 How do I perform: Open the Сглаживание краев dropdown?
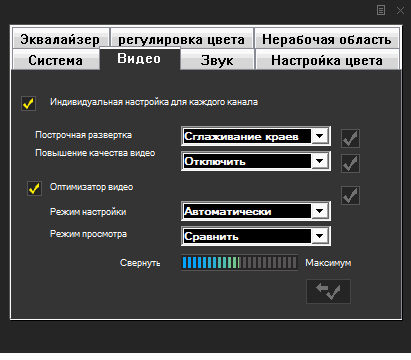point(256,136)
